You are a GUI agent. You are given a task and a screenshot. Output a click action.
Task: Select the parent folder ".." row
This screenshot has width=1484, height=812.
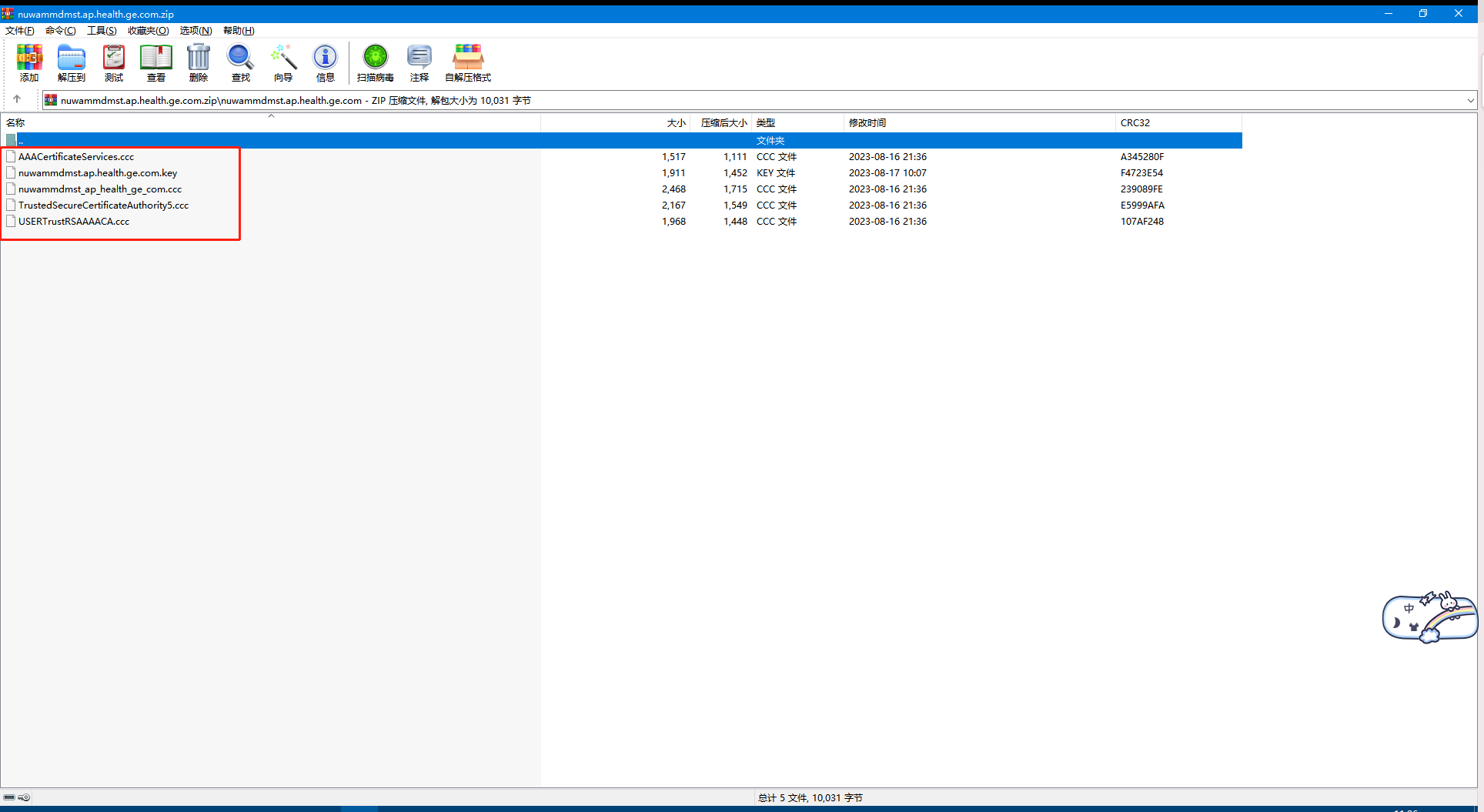coord(622,140)
